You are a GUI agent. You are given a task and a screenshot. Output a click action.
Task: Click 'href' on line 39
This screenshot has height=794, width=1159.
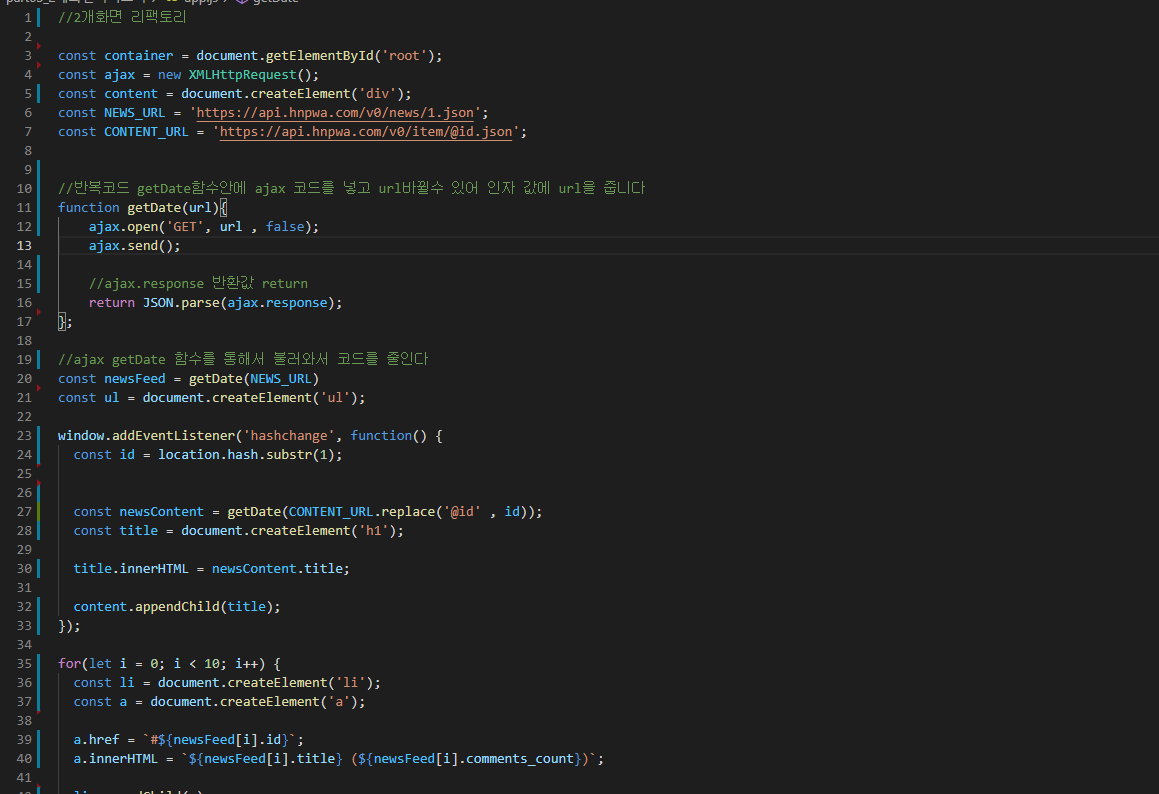[103, 740]
